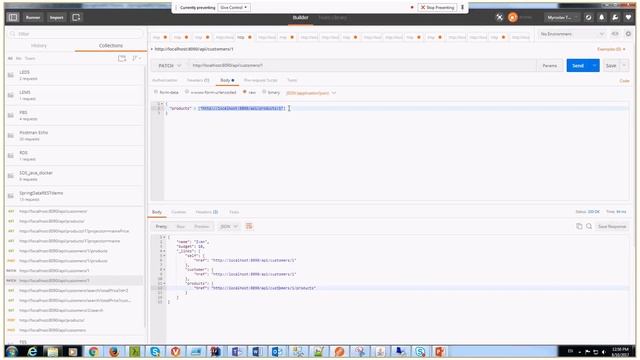This screenshot has width=640, height=360.
Task: Open the interceptor satellite icon
Action: (500, 17)
